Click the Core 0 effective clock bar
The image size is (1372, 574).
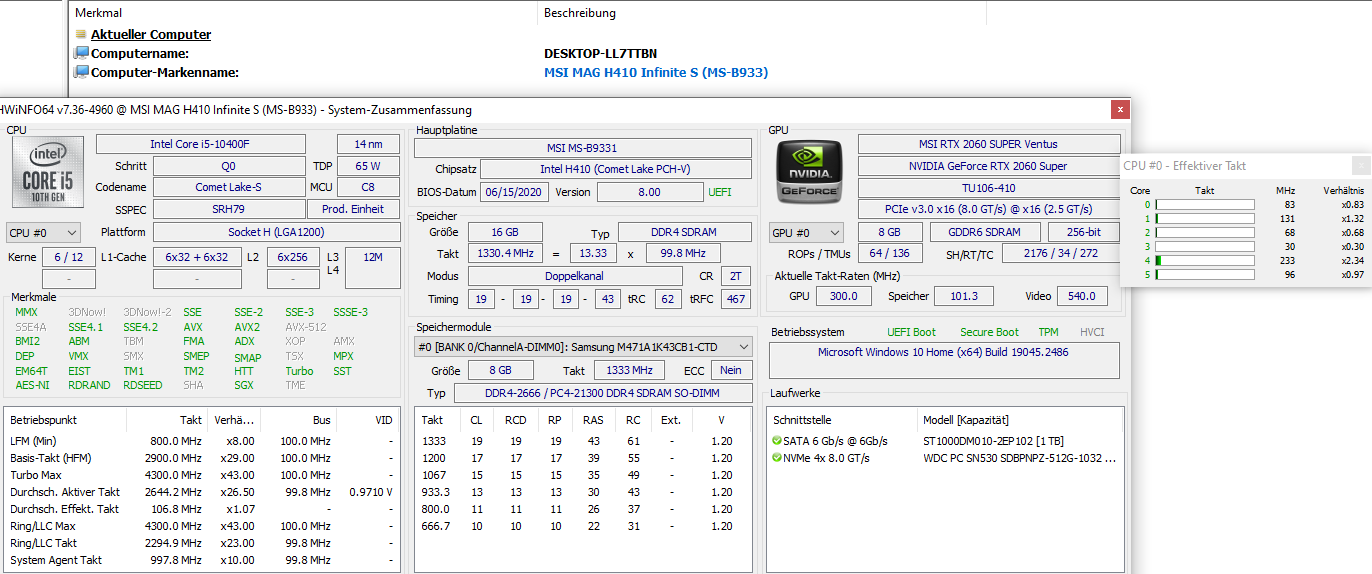tap(1205, 204)
